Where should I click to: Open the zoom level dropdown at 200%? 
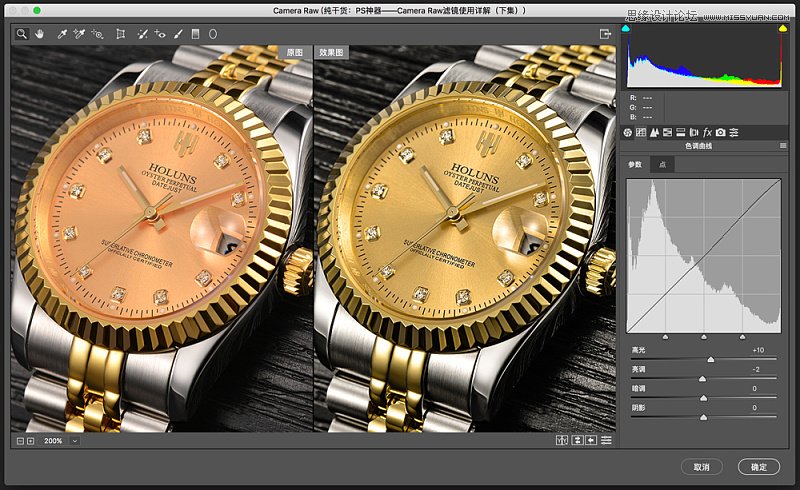point(75,441)
